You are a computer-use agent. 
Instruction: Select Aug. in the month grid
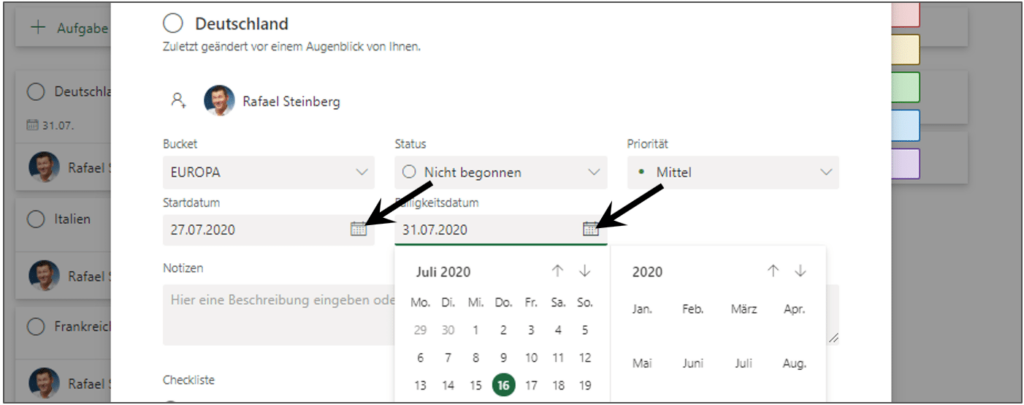(x=794, y=363)
